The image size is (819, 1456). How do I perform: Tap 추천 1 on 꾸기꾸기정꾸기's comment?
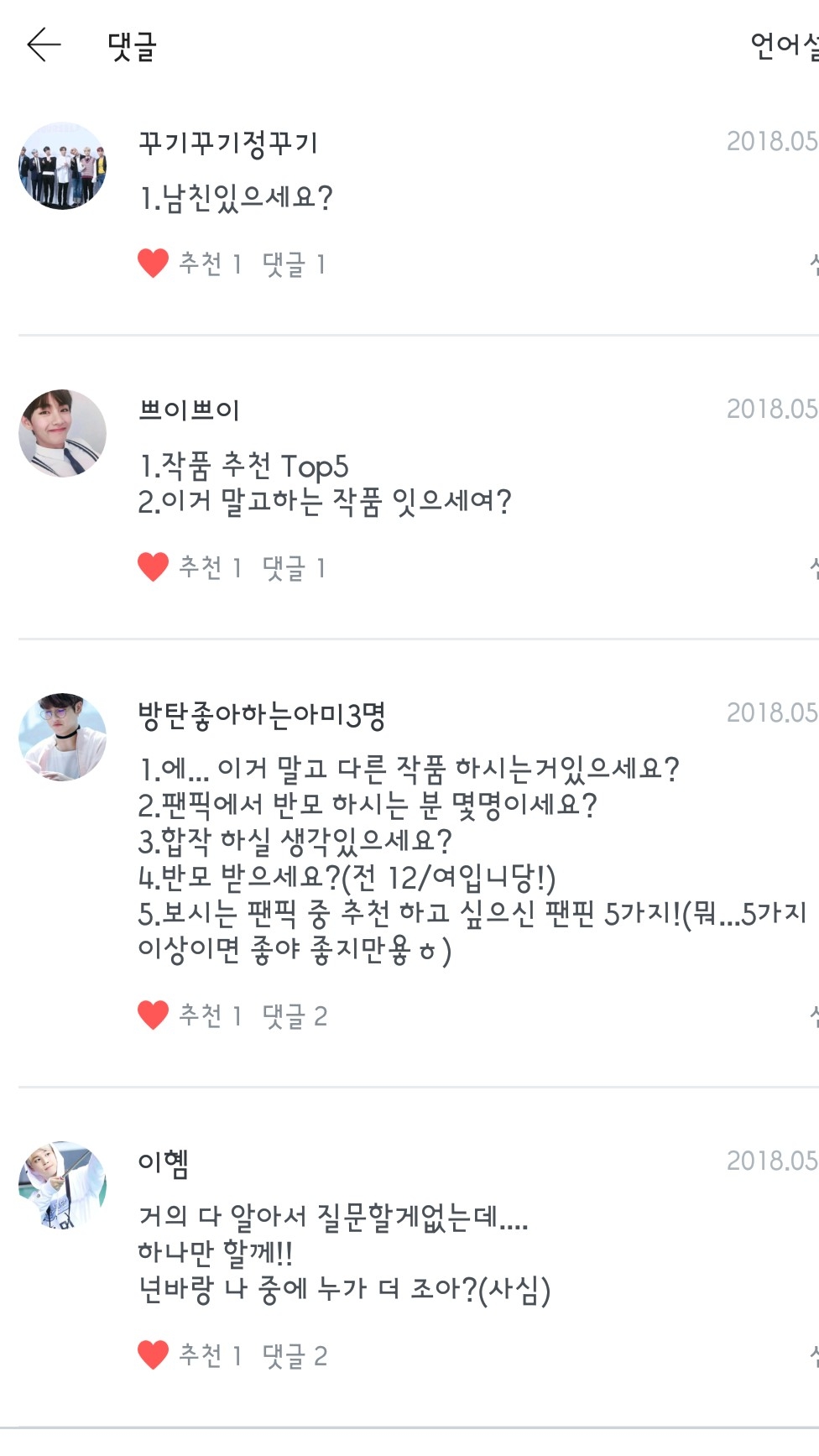211,264
